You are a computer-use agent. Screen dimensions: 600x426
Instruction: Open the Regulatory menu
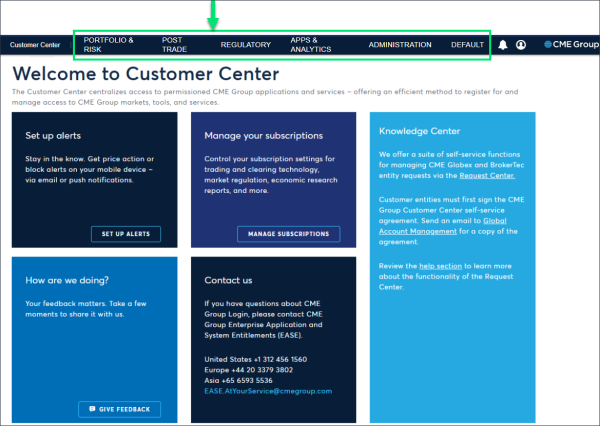[245, 45]
